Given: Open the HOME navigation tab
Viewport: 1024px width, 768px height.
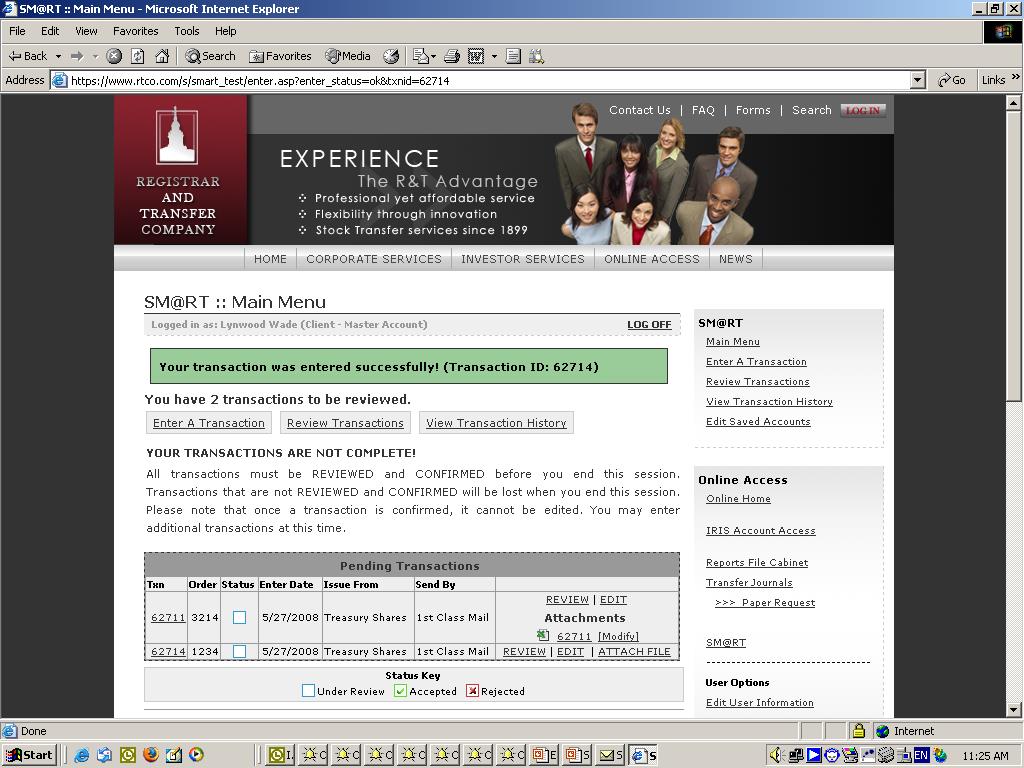Looking at the screenshot, I should [x=270, y=259].
